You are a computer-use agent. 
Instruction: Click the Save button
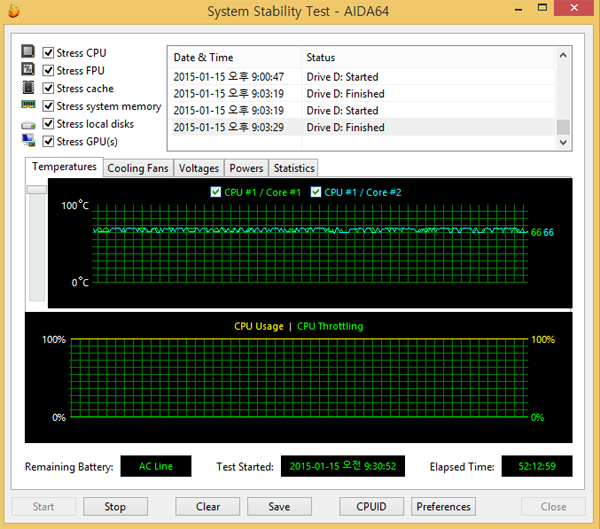coord(279,507)
